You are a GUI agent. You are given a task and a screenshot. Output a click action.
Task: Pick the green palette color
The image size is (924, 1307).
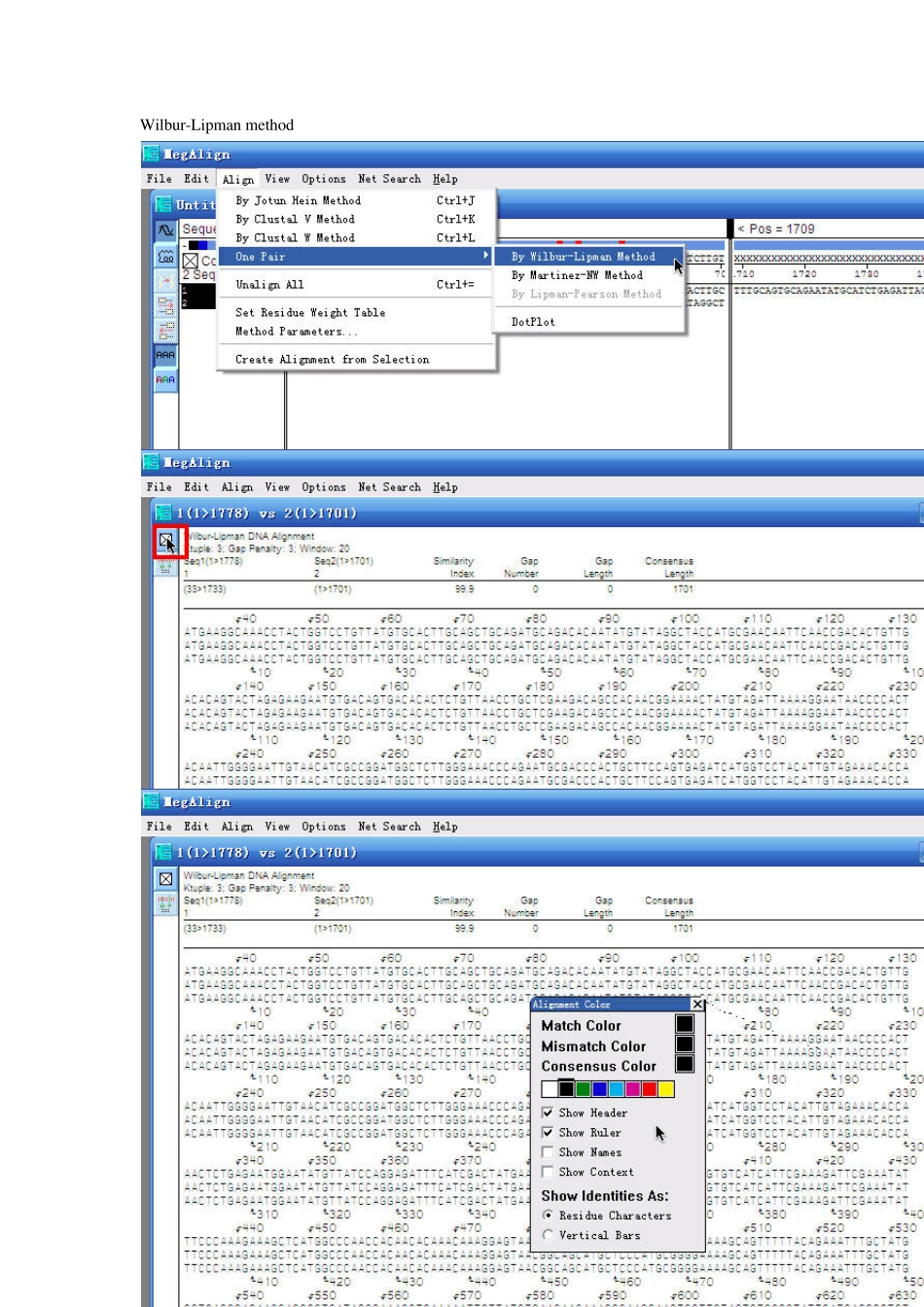pos(584,1089)
